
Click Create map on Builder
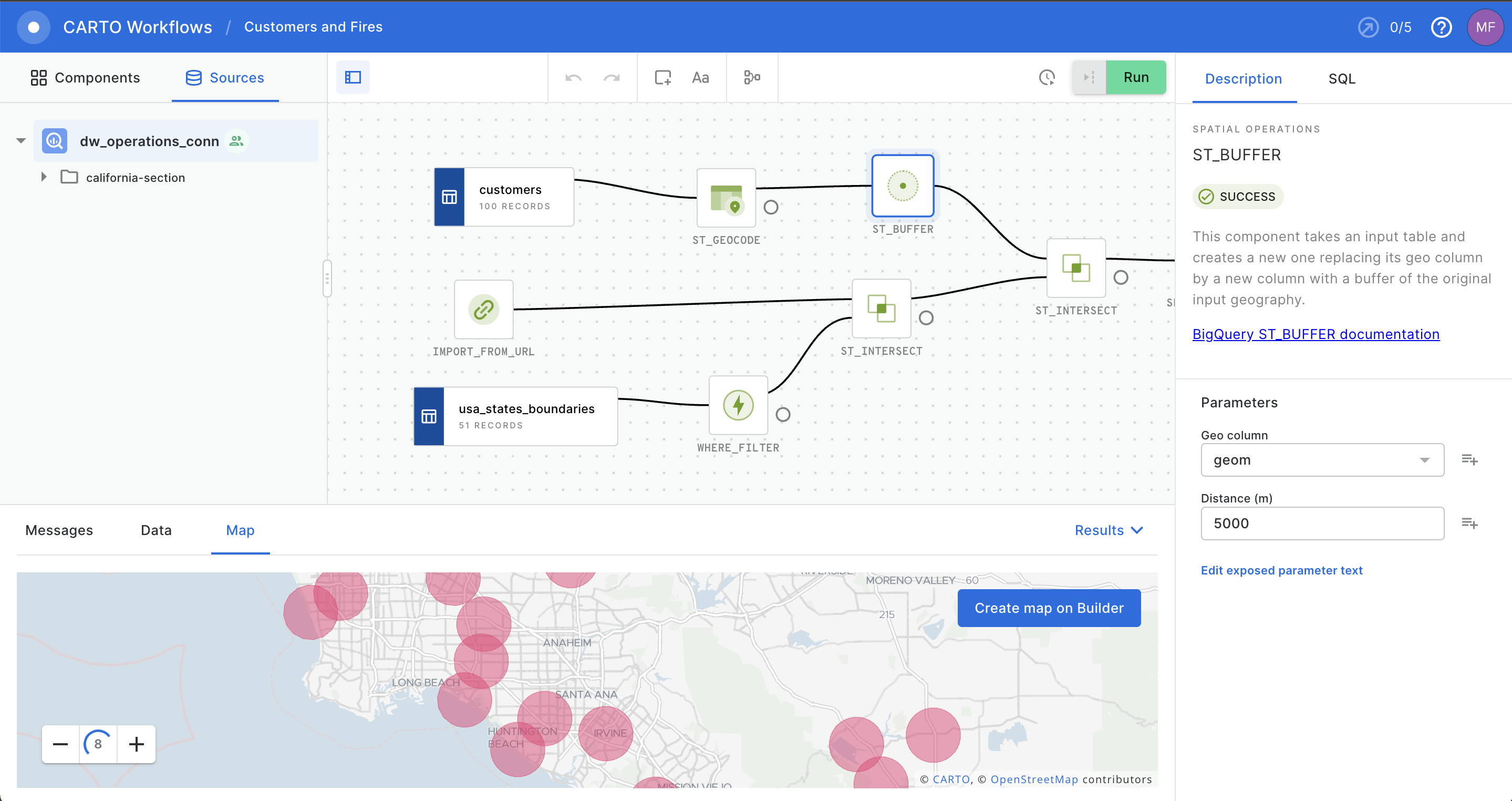tap(1048, 608)
